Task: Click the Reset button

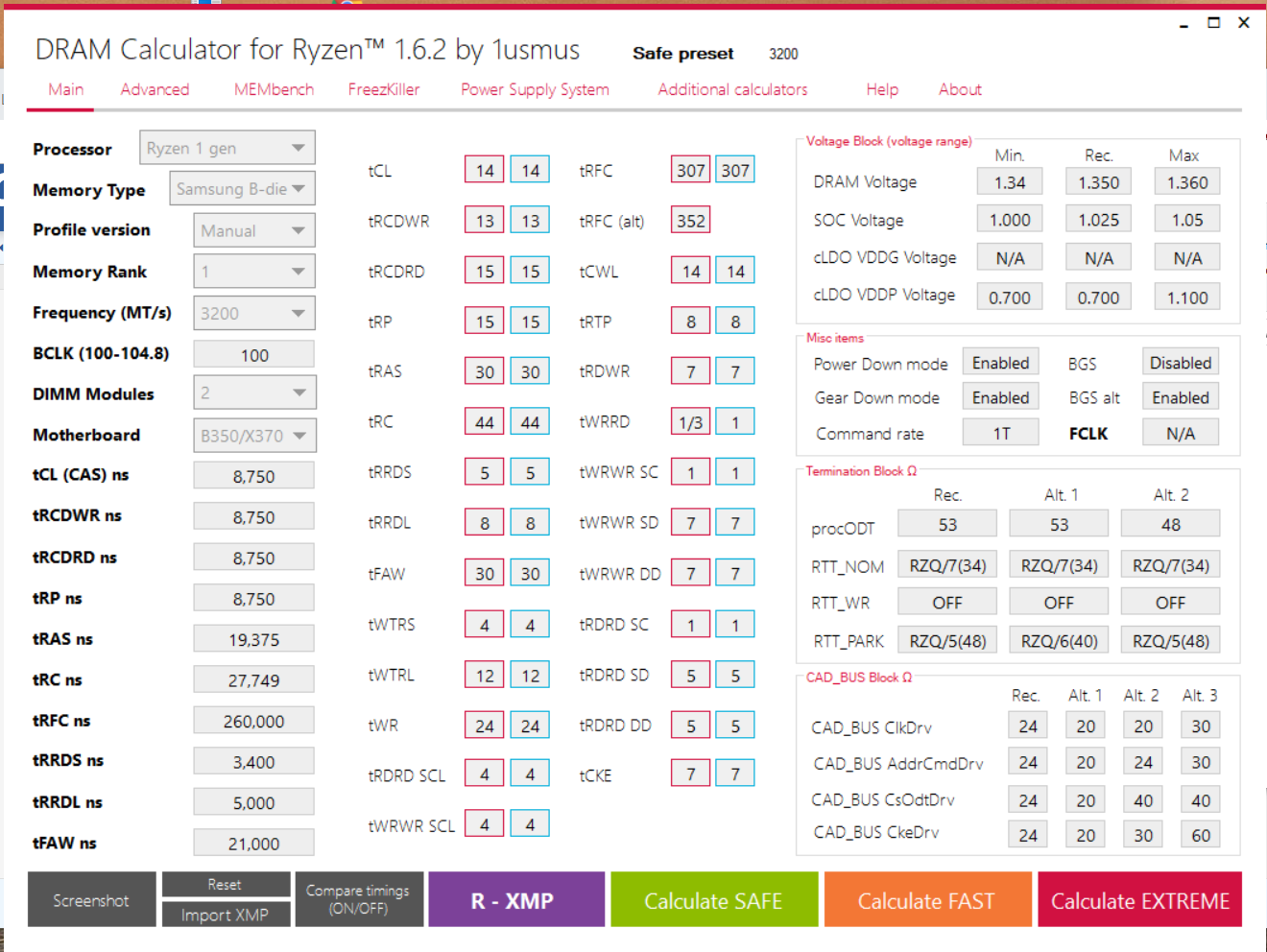Action: pyautogui.click(x=226, y=884)
